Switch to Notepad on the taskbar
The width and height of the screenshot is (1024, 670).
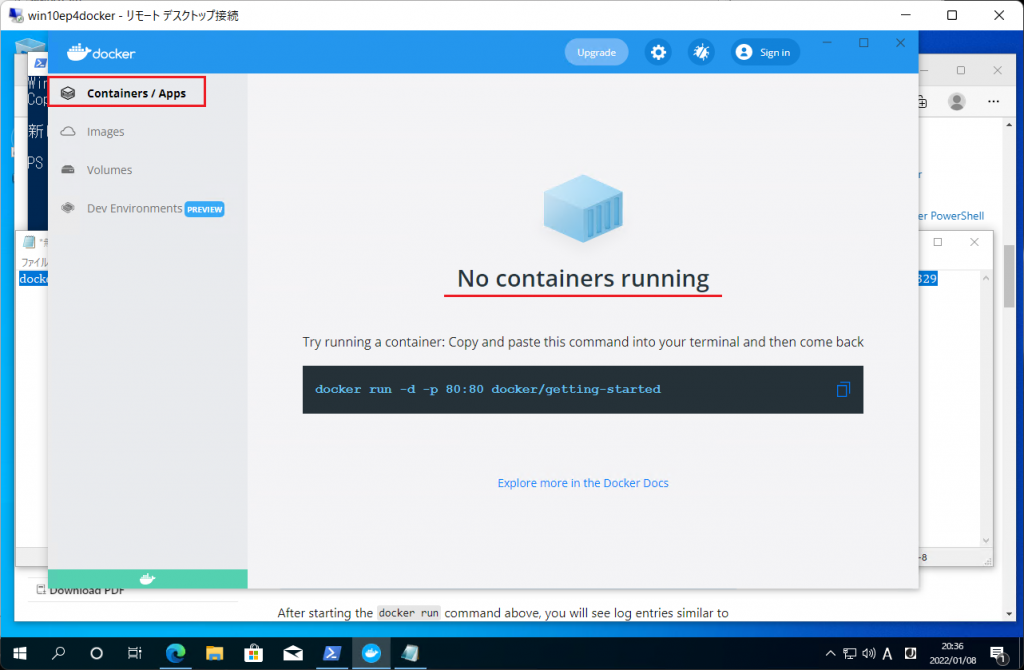click(x=410, y=653)
